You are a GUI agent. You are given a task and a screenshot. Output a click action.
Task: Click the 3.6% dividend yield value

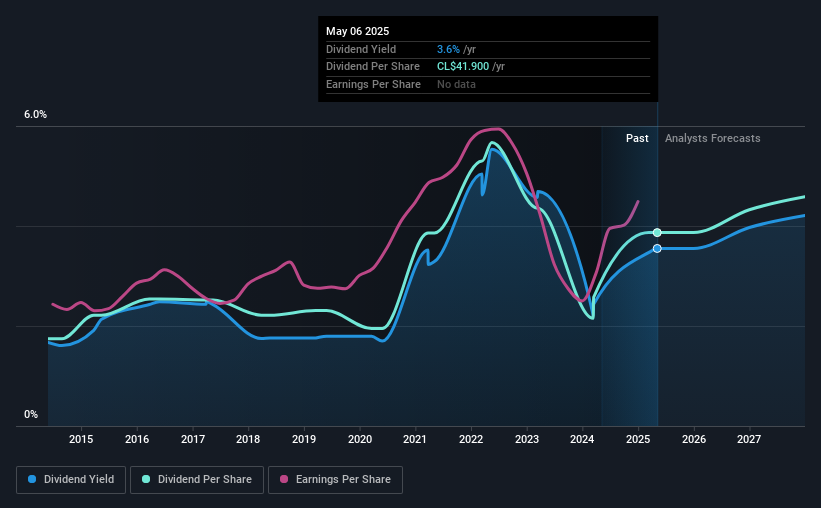[x=448, y=49]
